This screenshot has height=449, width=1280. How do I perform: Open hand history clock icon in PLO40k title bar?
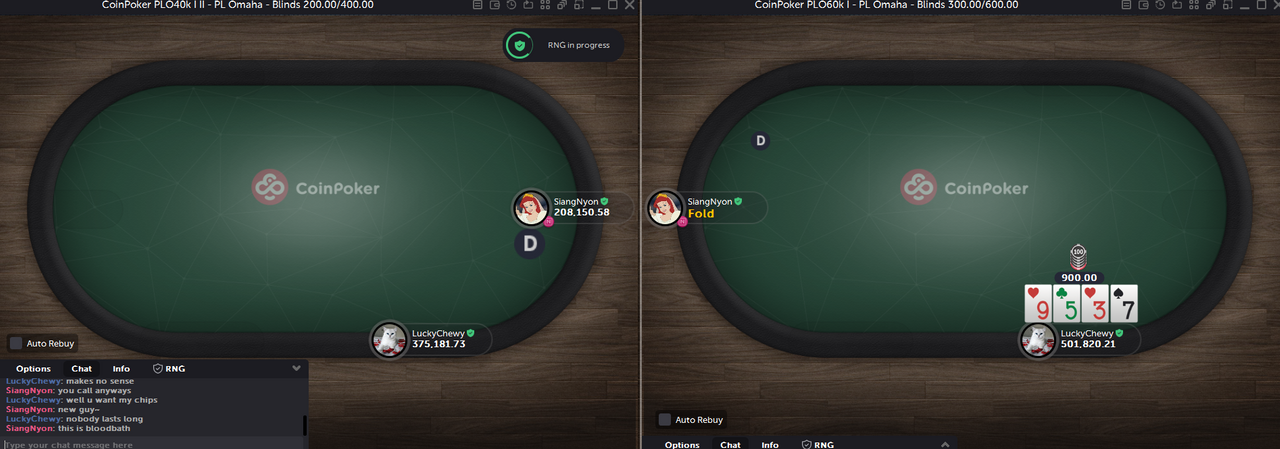click(x=511, y=4)
